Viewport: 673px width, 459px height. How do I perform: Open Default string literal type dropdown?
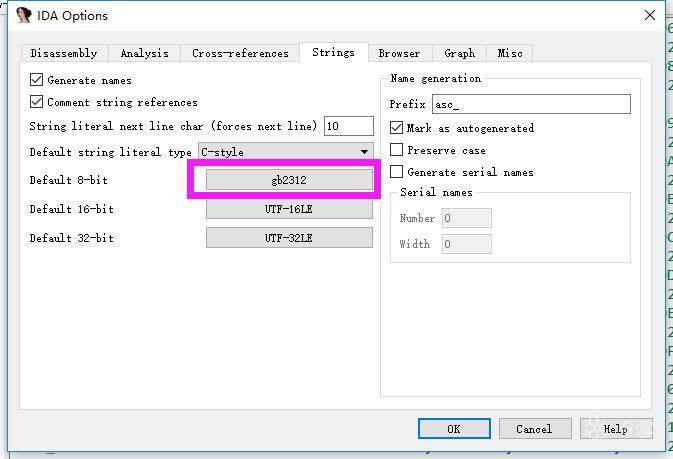pyautogui.click(x=285, y=152)
